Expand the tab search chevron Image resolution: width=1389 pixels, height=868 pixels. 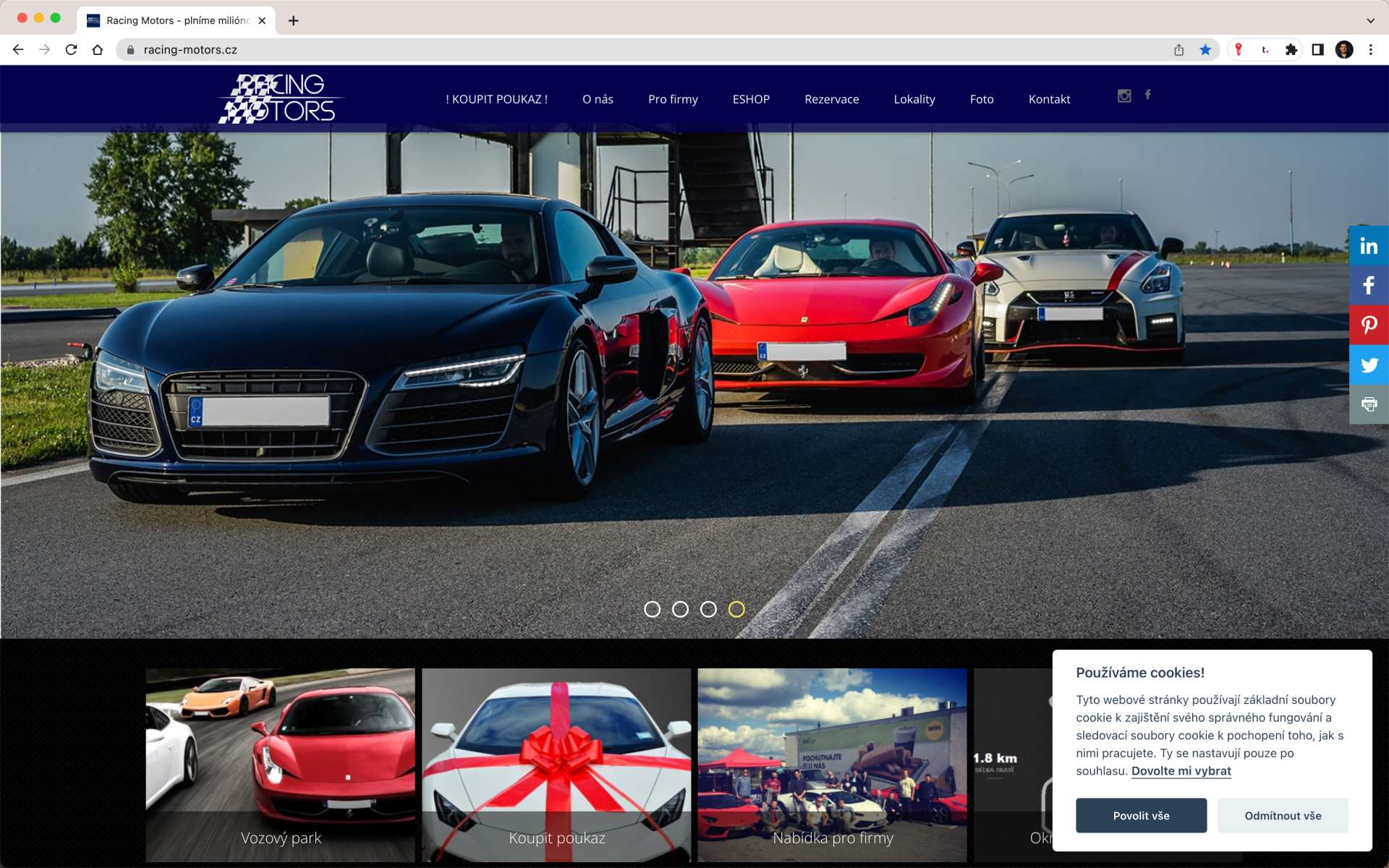click(x=1370, y=20)
